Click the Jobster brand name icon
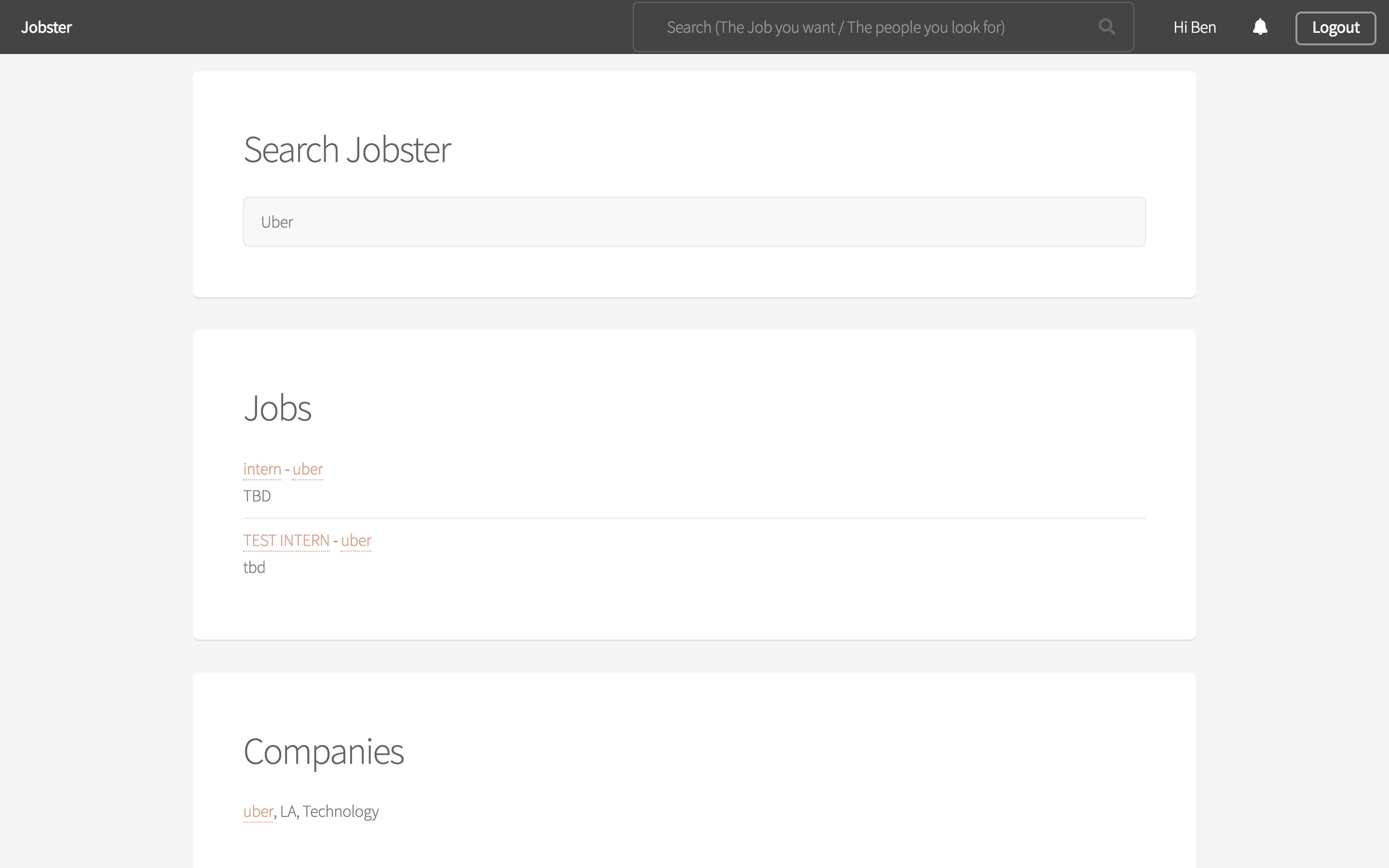 tap(46, 27)
